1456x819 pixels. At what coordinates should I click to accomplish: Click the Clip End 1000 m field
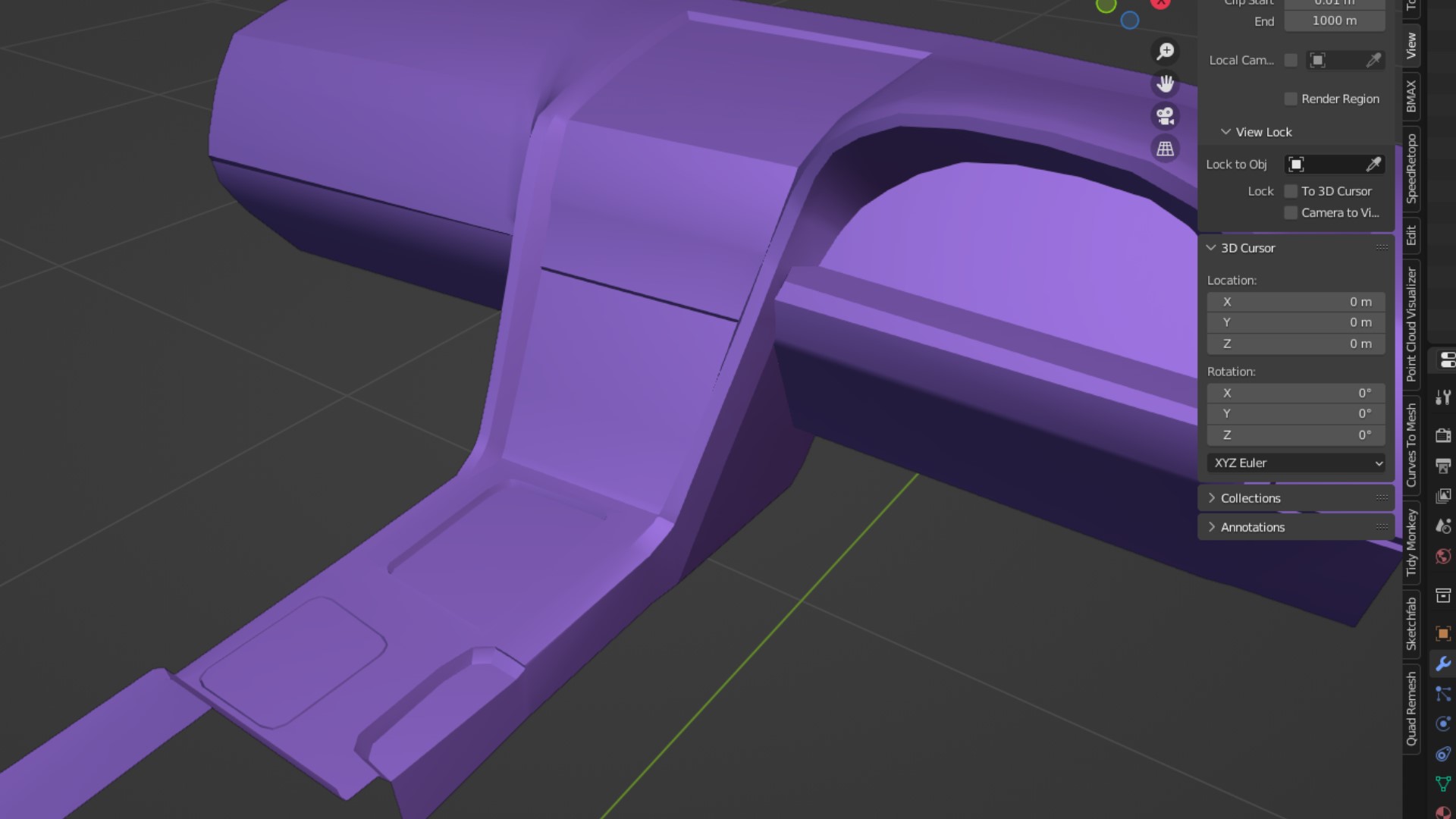pyautogui.click(x=1334, y=21)
